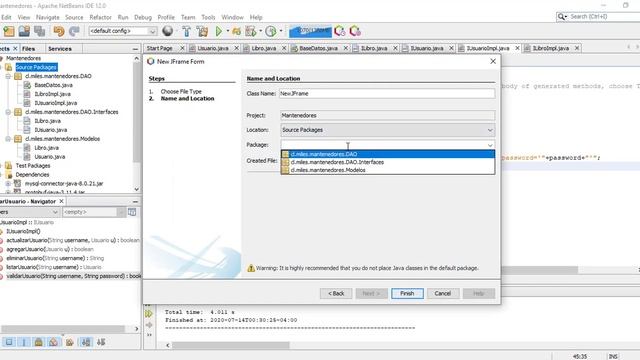Click the Finish button

coord(407,293)
